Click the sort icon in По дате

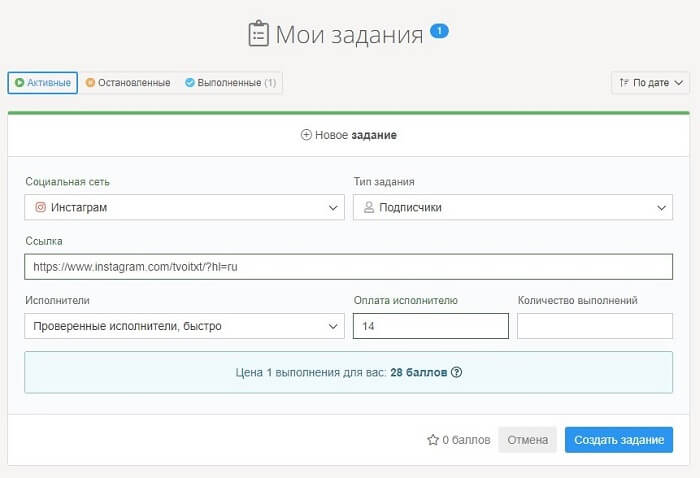[x=624, y=83]
